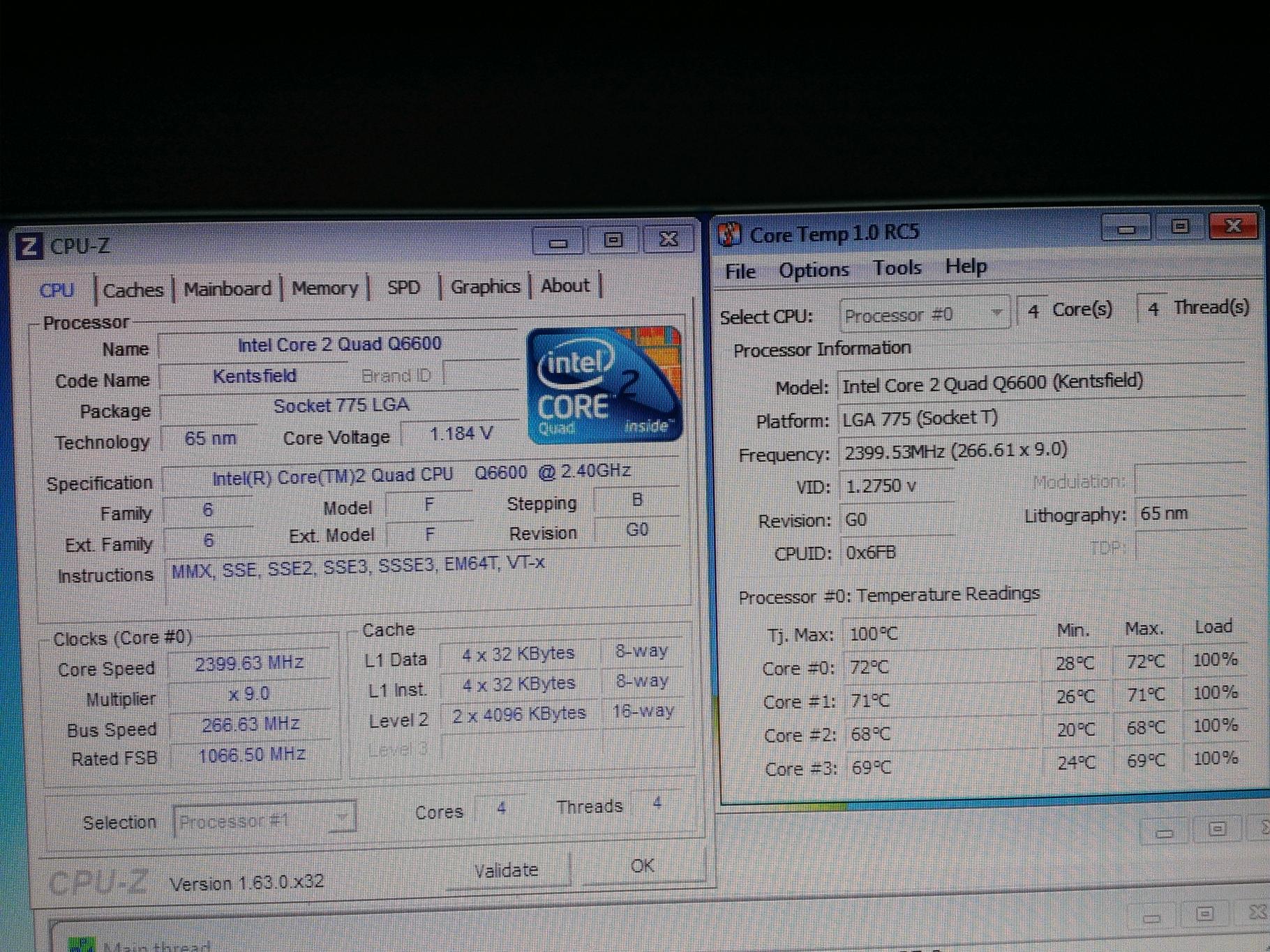Viewport: 1270px width, 952px height.
Task: Switch to the Graphics tab
Action: [485, 286]
